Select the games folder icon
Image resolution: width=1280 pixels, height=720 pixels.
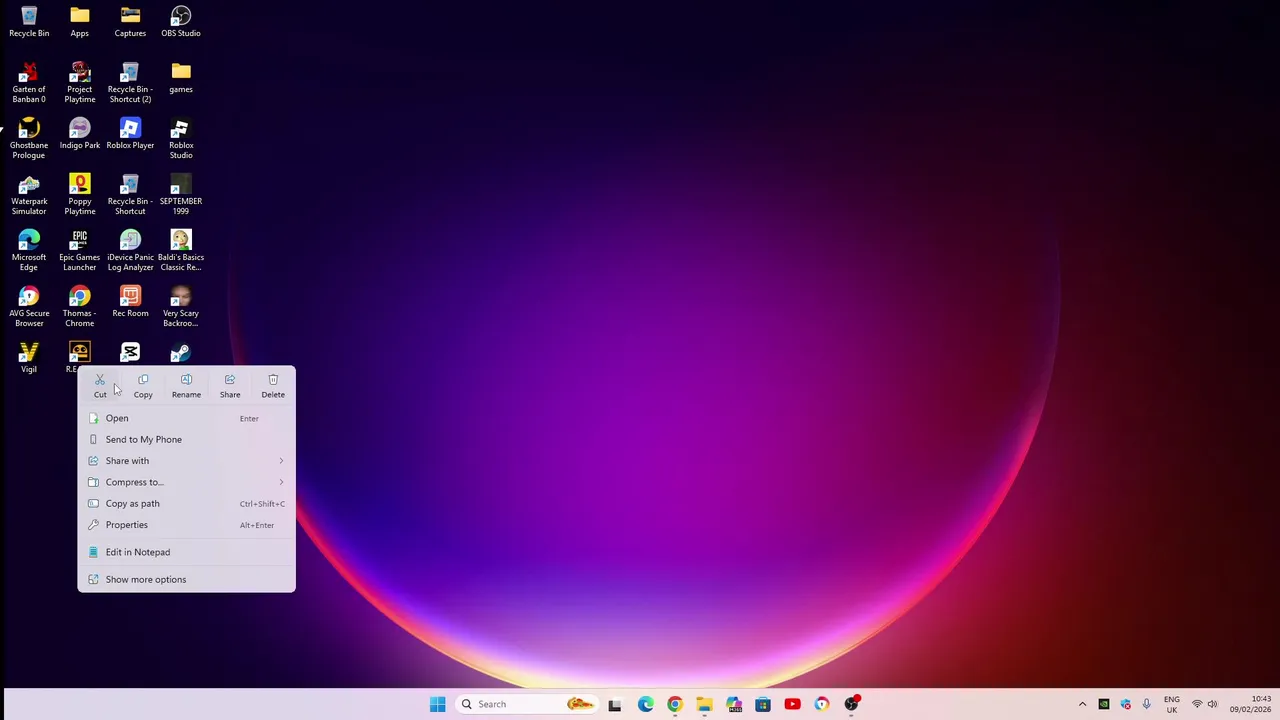181,78
